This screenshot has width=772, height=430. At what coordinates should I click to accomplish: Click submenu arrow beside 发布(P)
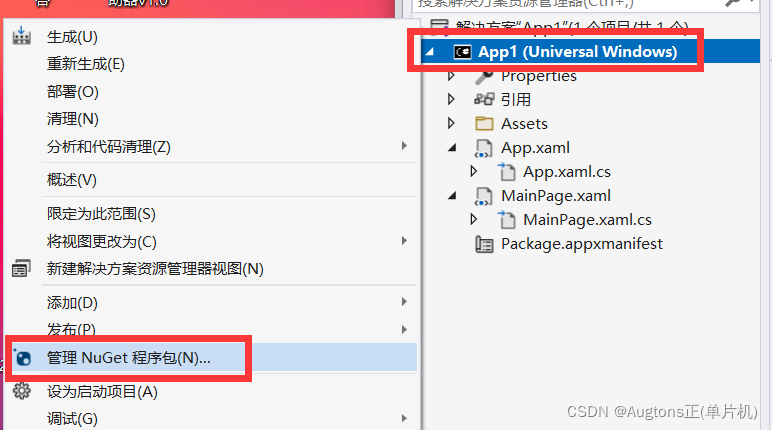404,330
